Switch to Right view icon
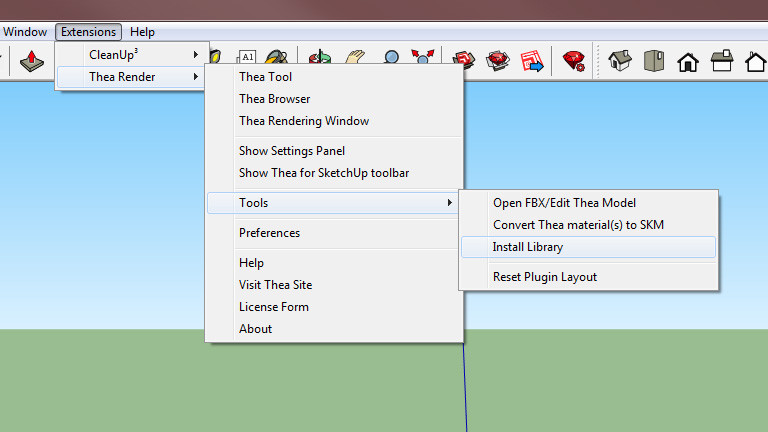Viewport: 768px width, 432px height. pos(722,61)
